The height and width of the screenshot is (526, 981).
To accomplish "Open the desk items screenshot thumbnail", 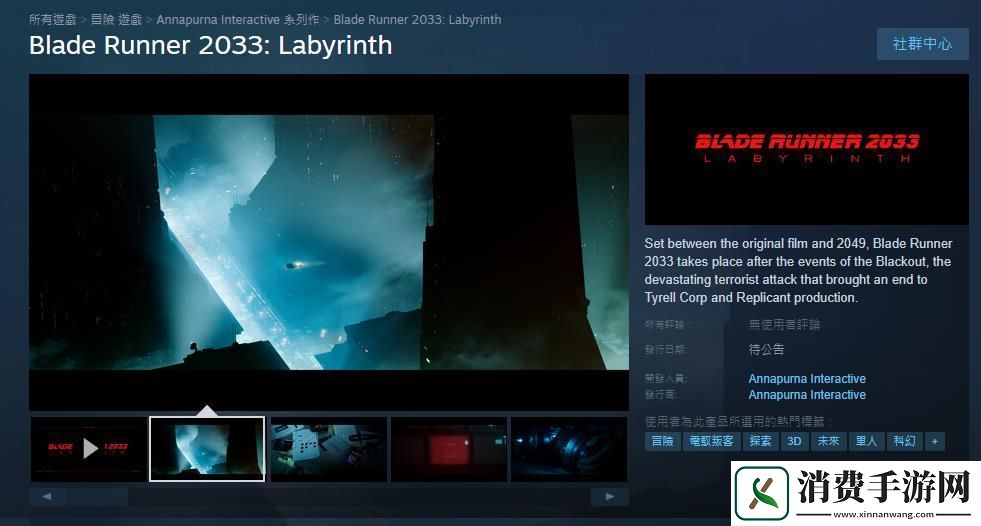I will coord(328,449).
